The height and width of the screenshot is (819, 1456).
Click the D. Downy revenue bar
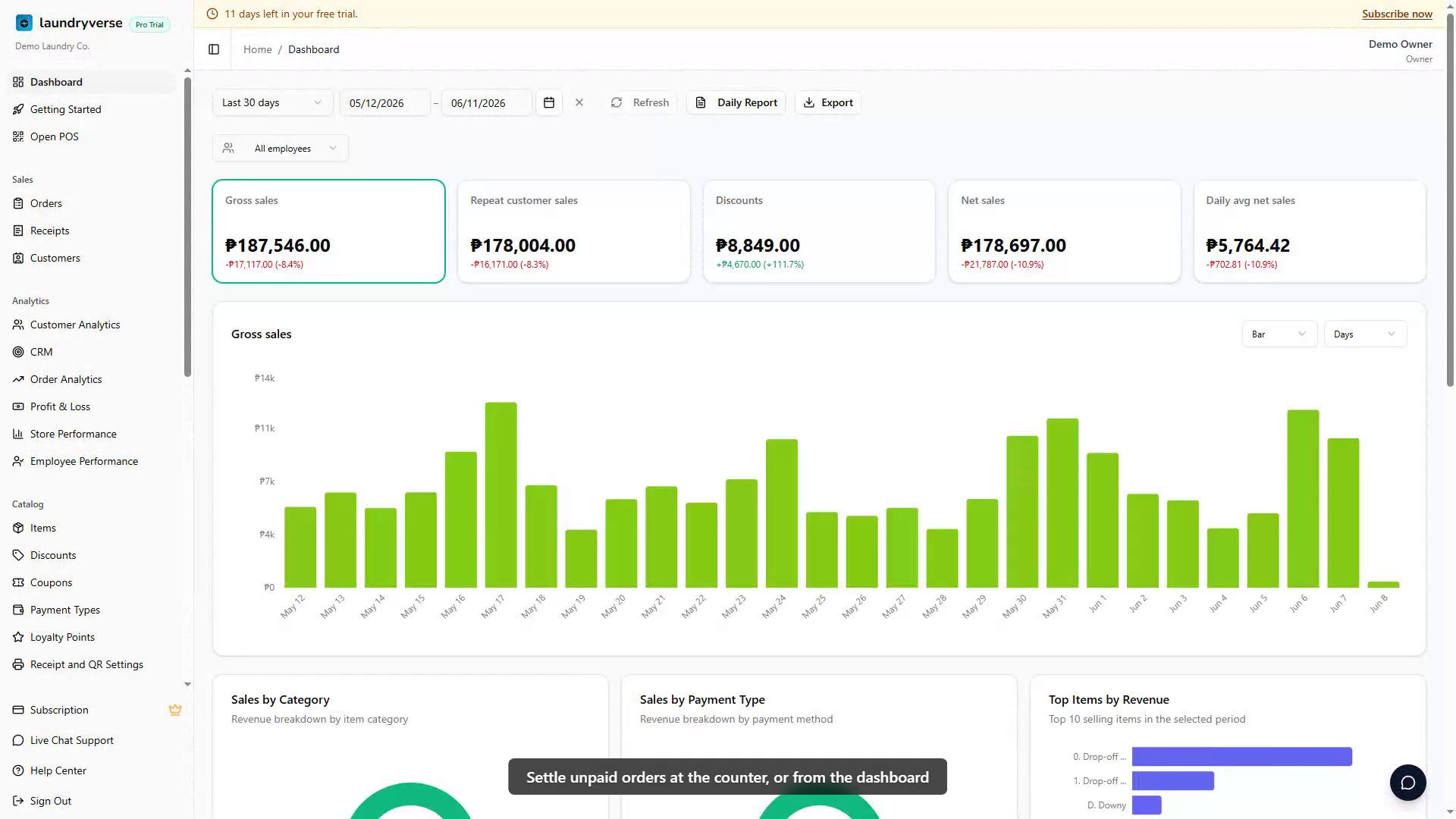(x=1147, y=805)
